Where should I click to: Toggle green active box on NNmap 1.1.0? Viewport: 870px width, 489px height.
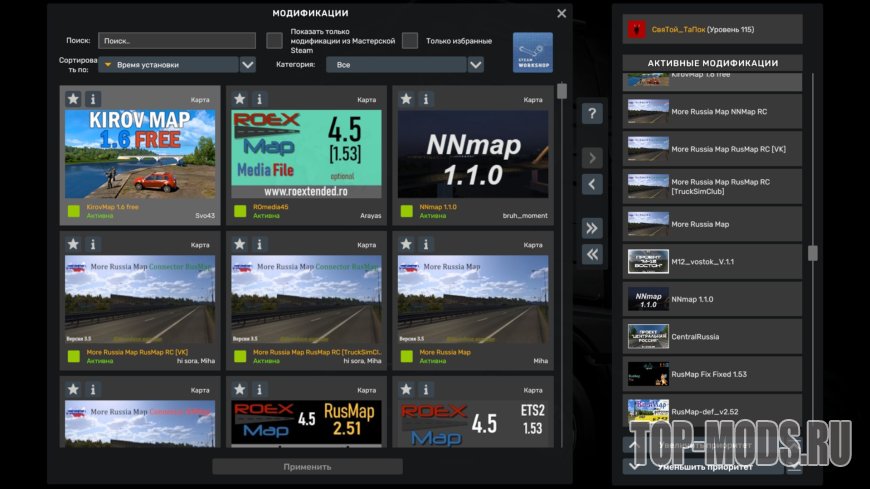(x=407, y=211)
